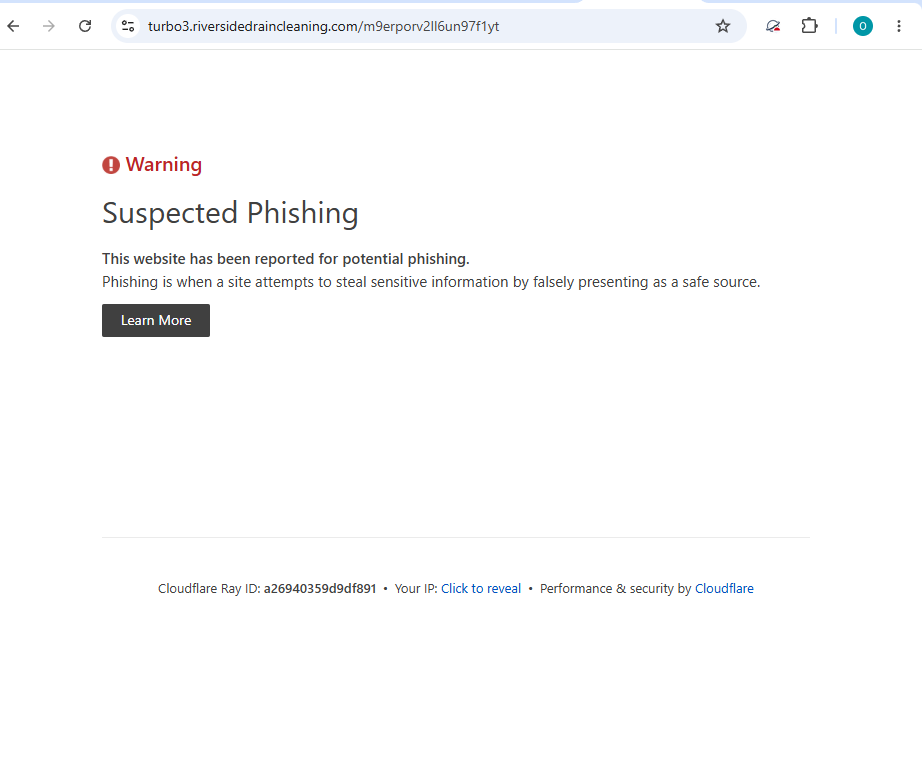Open the Cloudflare link in footer
The width and height of the screenshot is (922, 784).
pyautogui.click(x=724, y=589)
